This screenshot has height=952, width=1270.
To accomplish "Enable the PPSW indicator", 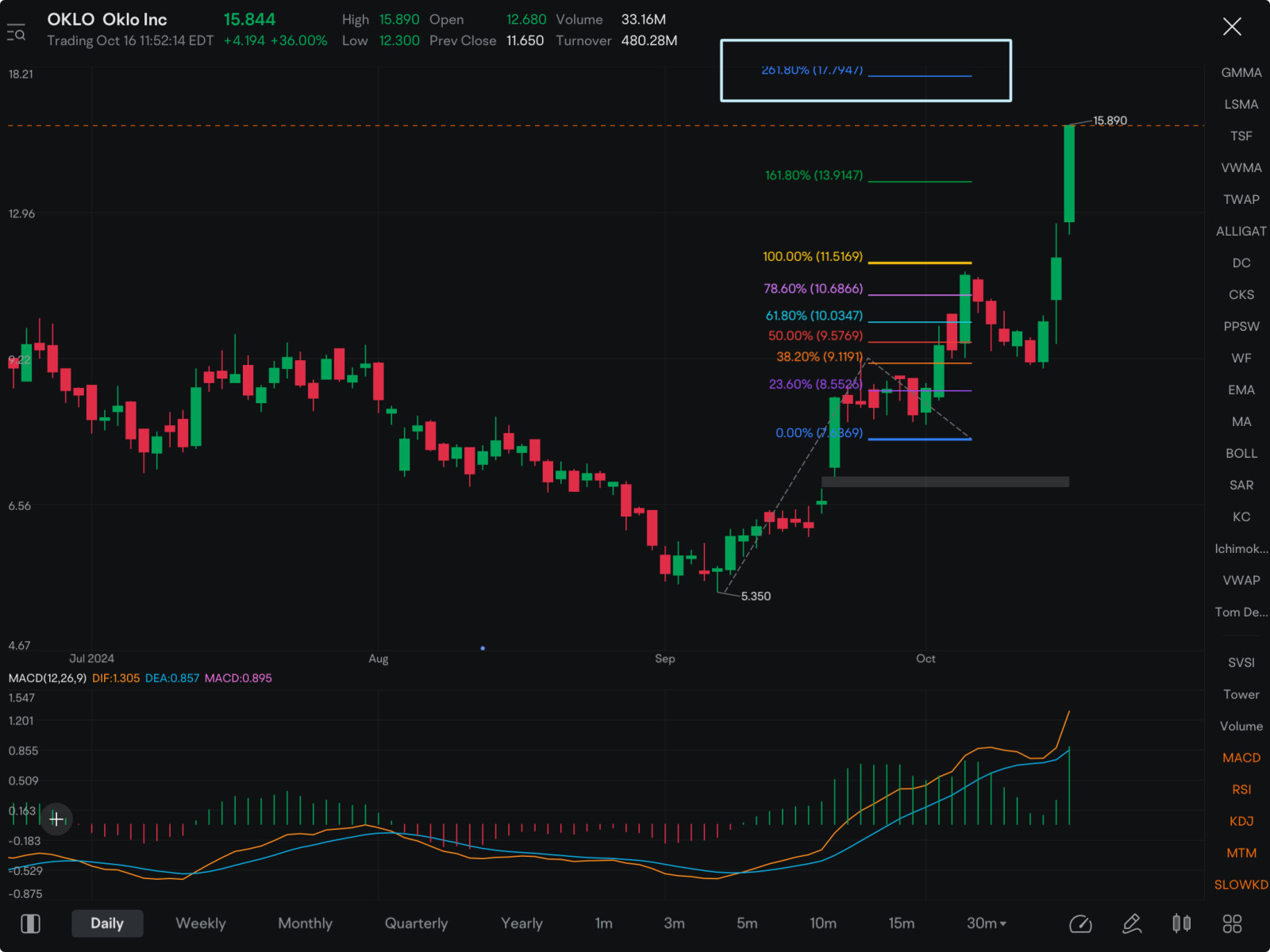I will tap(1241, 326).
